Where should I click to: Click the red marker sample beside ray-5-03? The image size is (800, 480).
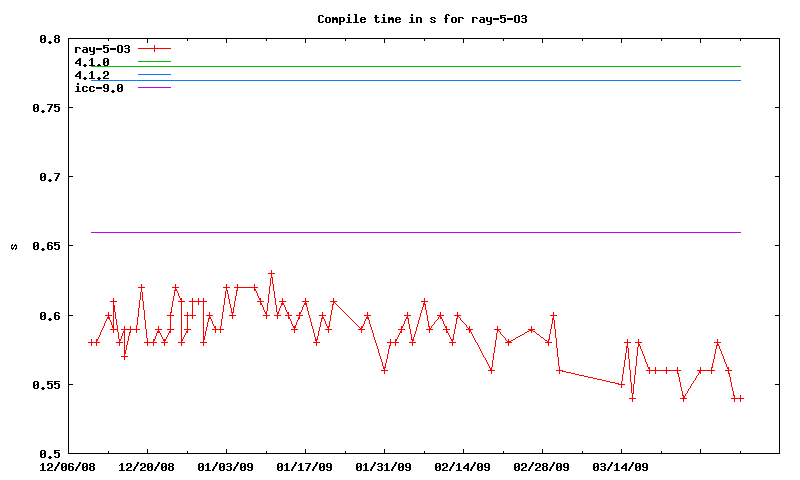pyautogui.click(x=155, y=48)
